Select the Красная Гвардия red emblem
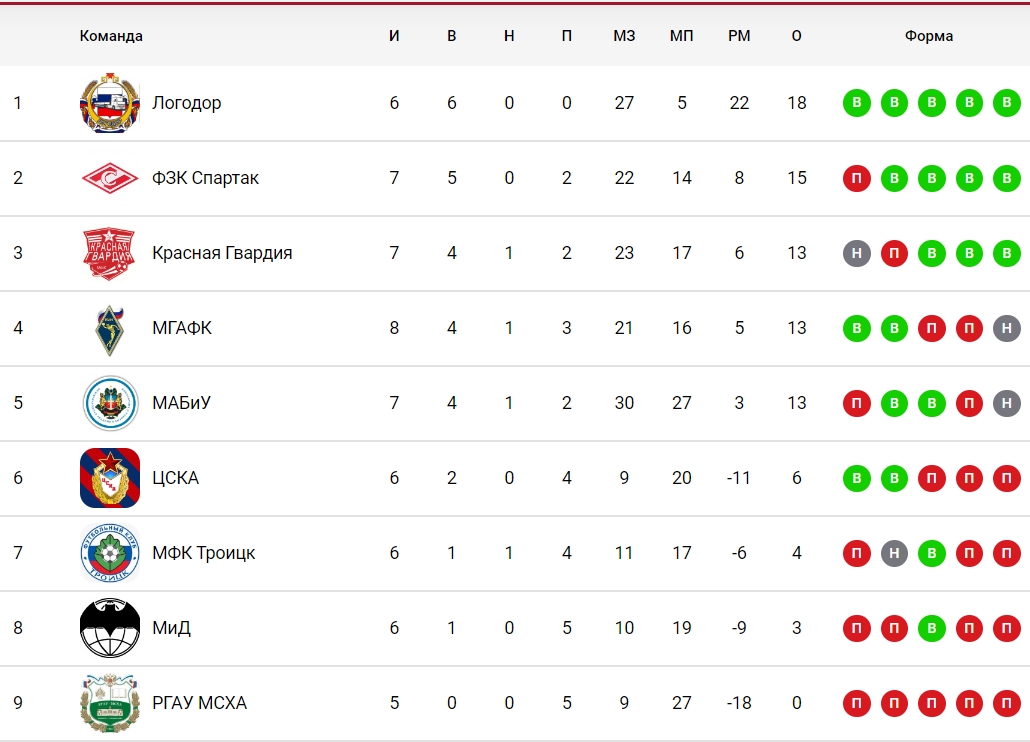Viewport: 1030px width, 742px height. click(110, 253)
